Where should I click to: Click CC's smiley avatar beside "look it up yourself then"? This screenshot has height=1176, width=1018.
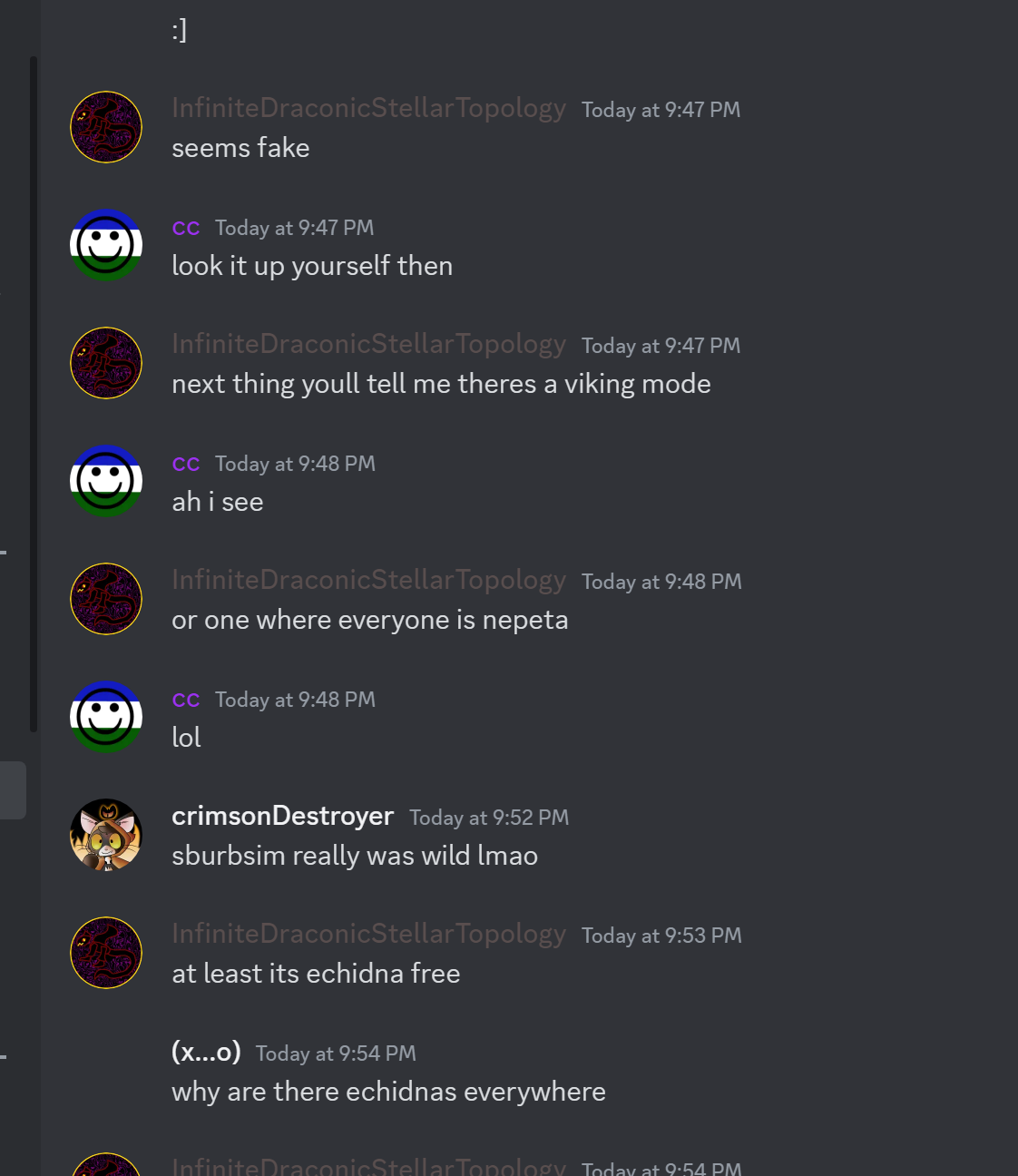(106, 245)
